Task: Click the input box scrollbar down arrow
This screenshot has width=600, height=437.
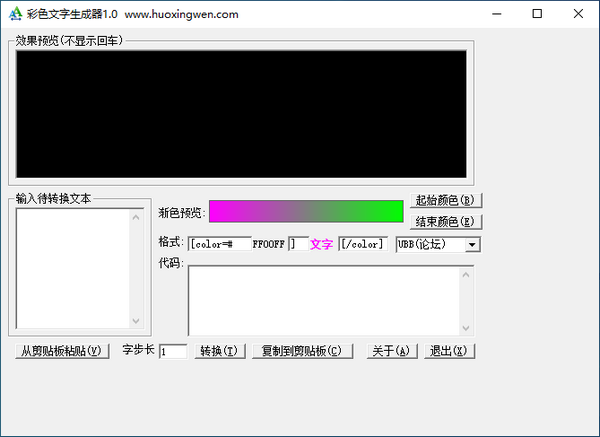Action: 136,321
